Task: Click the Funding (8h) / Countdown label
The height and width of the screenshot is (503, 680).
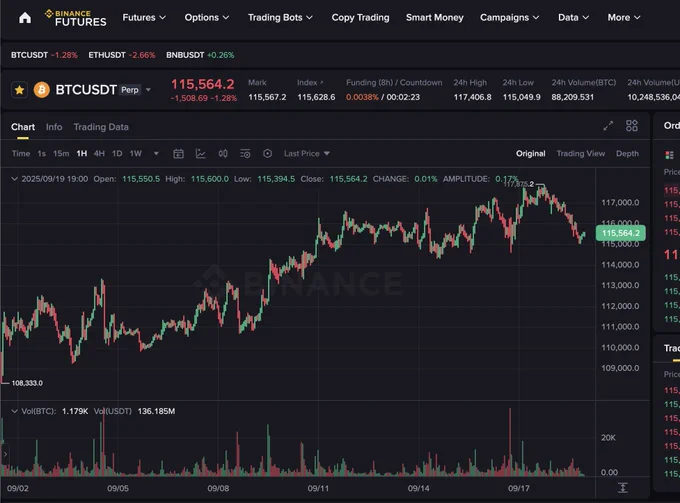Action: pos(394,82)
